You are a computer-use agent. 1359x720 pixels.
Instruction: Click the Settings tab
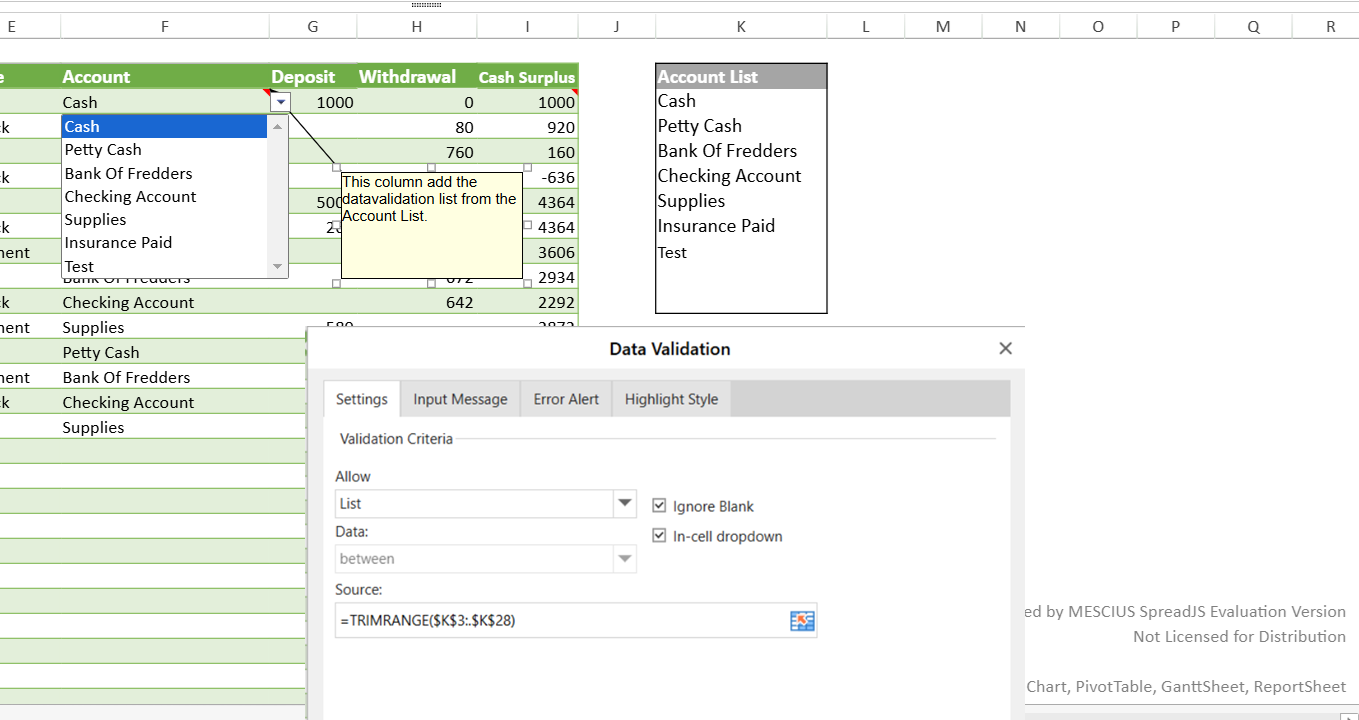(361, 399)
